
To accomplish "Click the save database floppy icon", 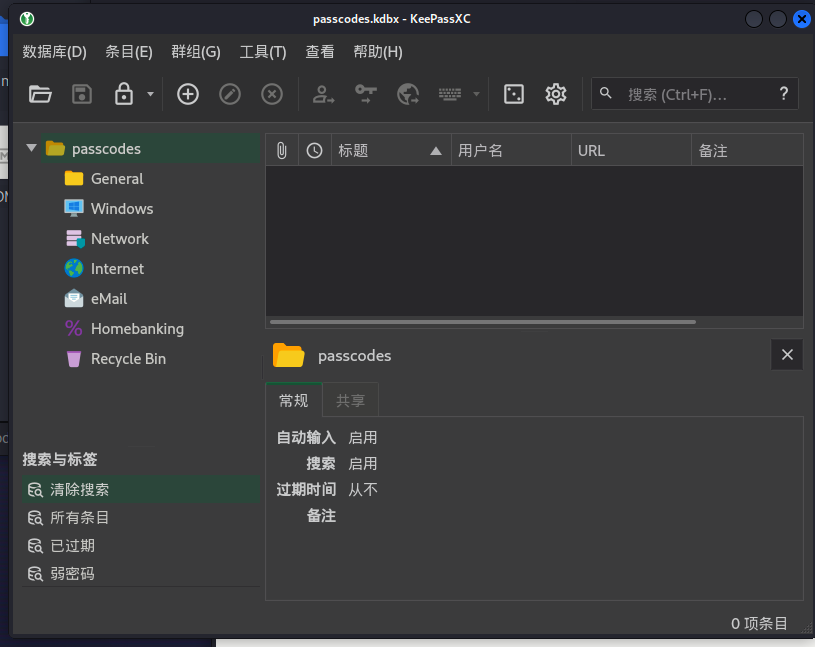I will coord(82,95).
